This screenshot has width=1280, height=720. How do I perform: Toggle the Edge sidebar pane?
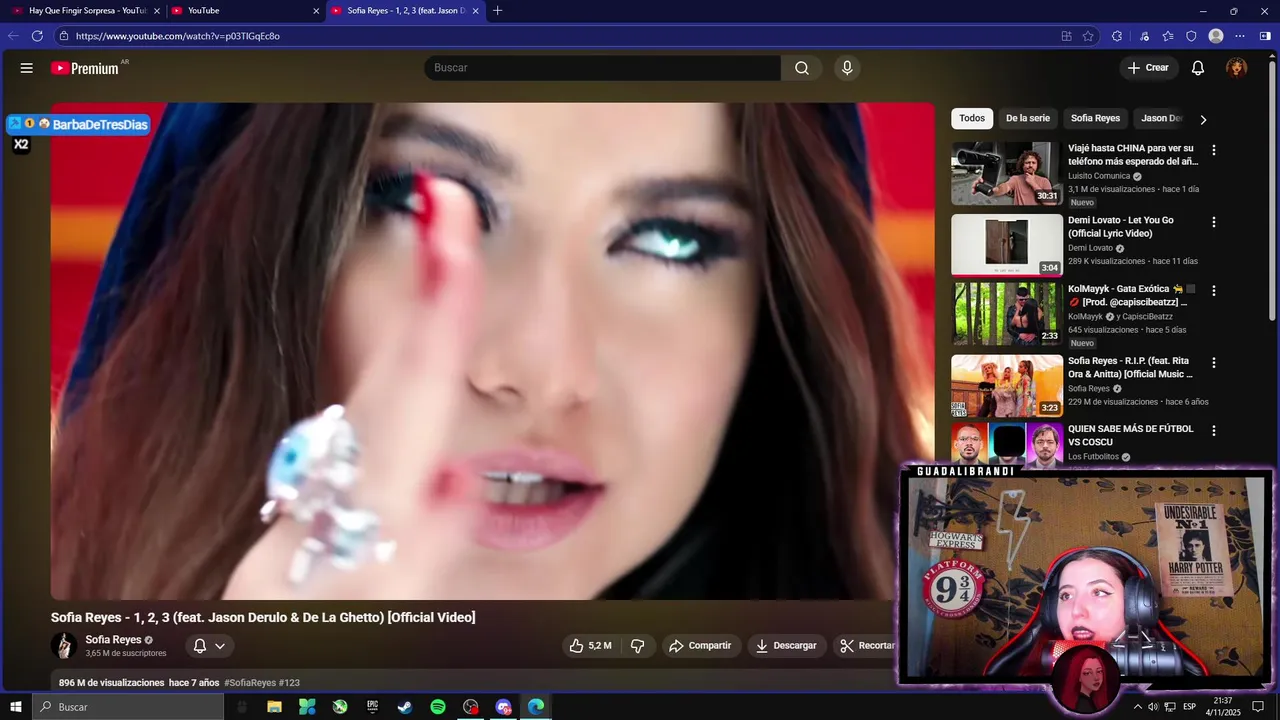point(1265,36)
